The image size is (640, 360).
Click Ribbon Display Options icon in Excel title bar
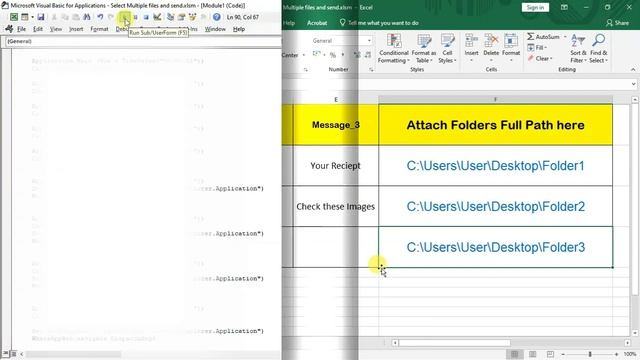pyautogui.click(x=564, y=7)
